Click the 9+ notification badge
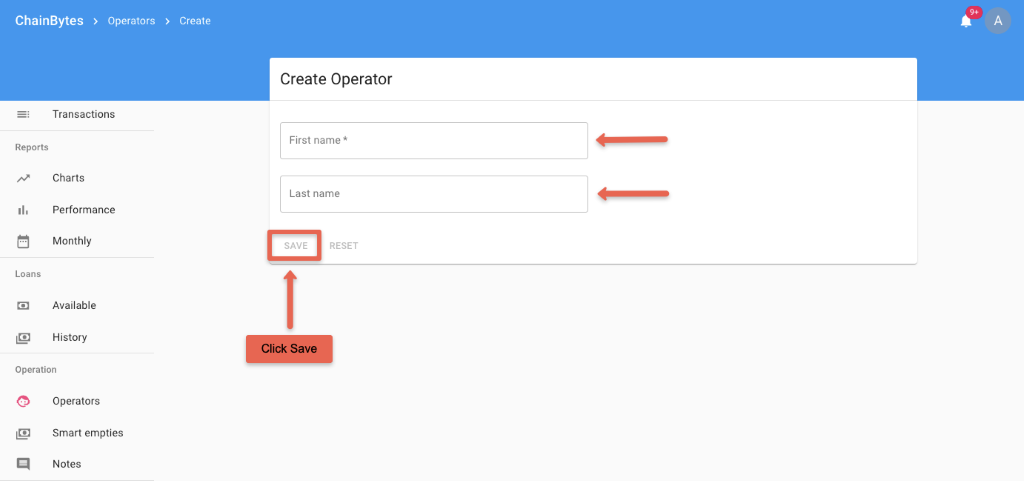This screenshot has height=481, width=1024. coord(974,12)
